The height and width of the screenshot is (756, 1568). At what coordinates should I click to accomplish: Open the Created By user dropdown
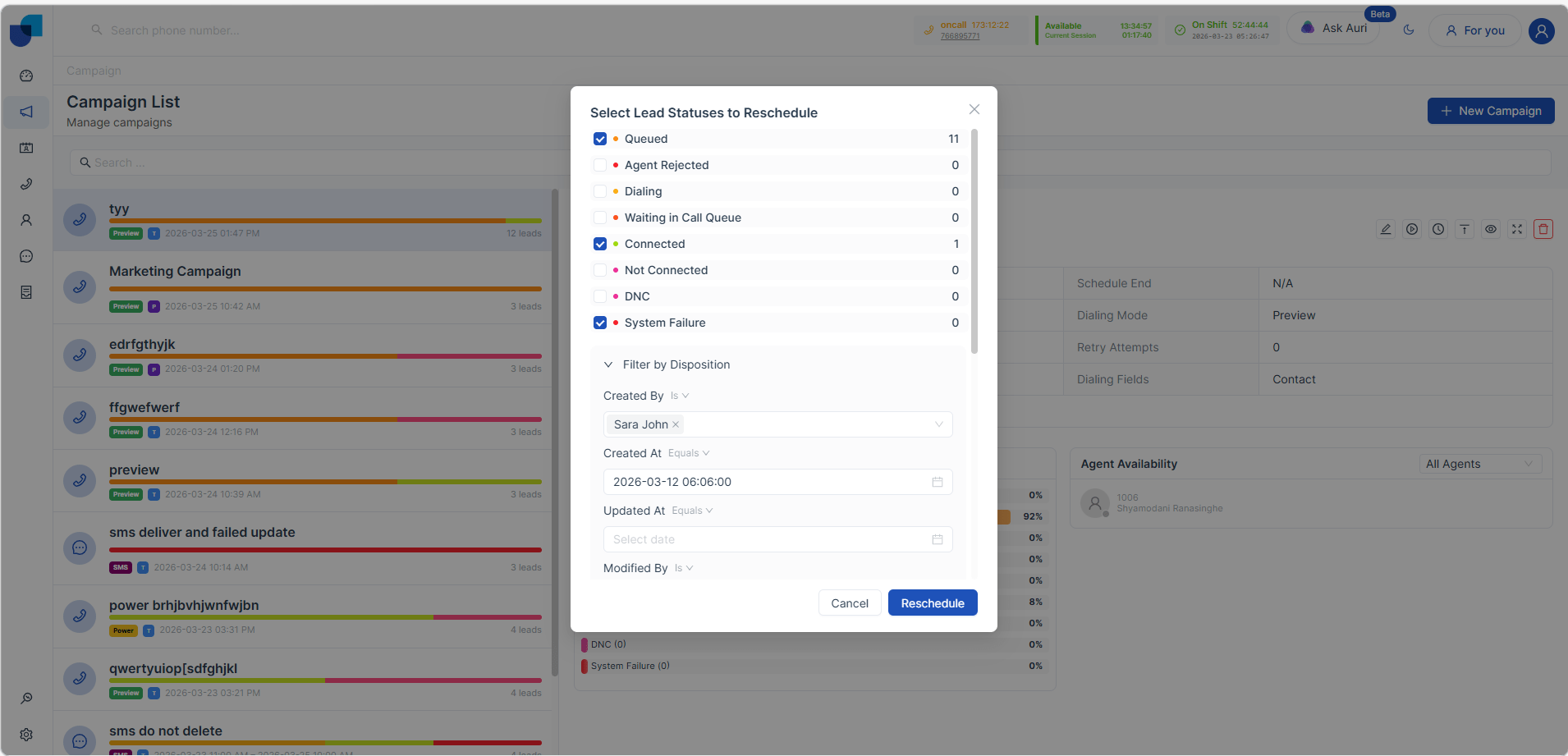coord(778,424)
